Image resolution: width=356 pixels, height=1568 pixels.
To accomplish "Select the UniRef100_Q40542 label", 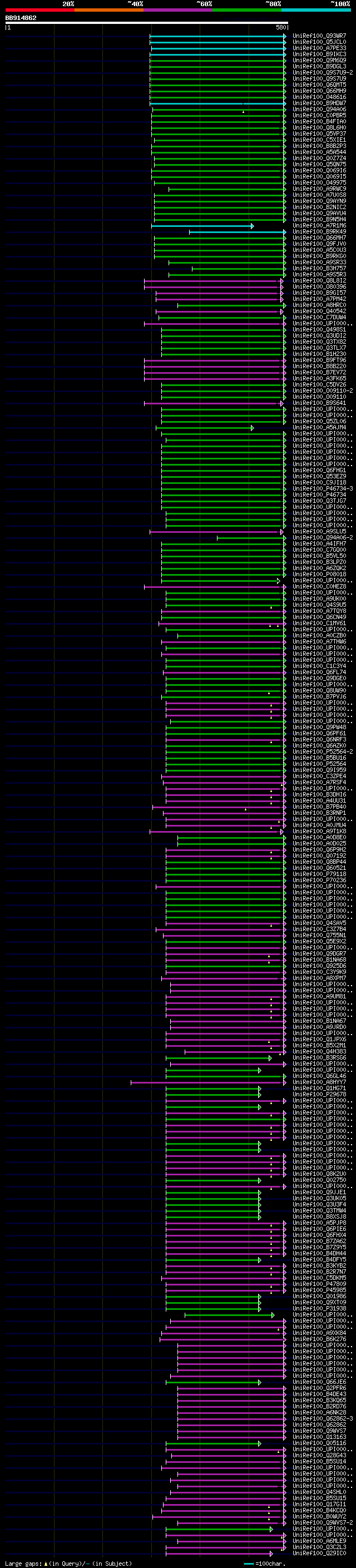I will tap(319, 311).
